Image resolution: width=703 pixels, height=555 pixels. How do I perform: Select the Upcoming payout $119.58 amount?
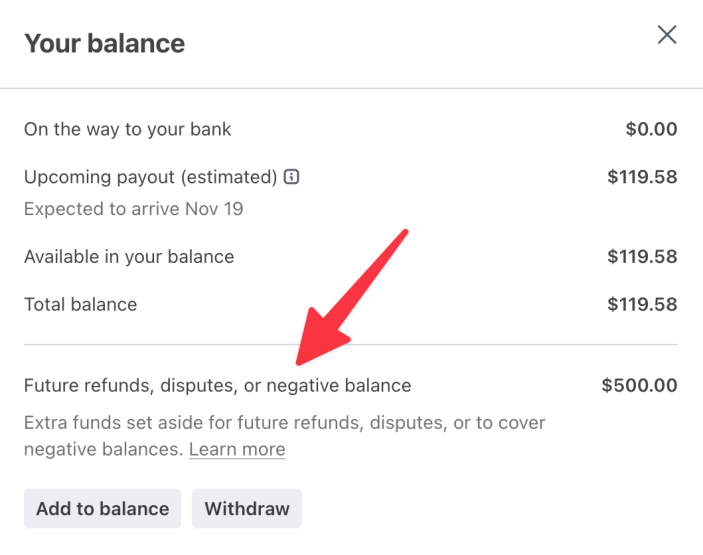coord(642,177)
